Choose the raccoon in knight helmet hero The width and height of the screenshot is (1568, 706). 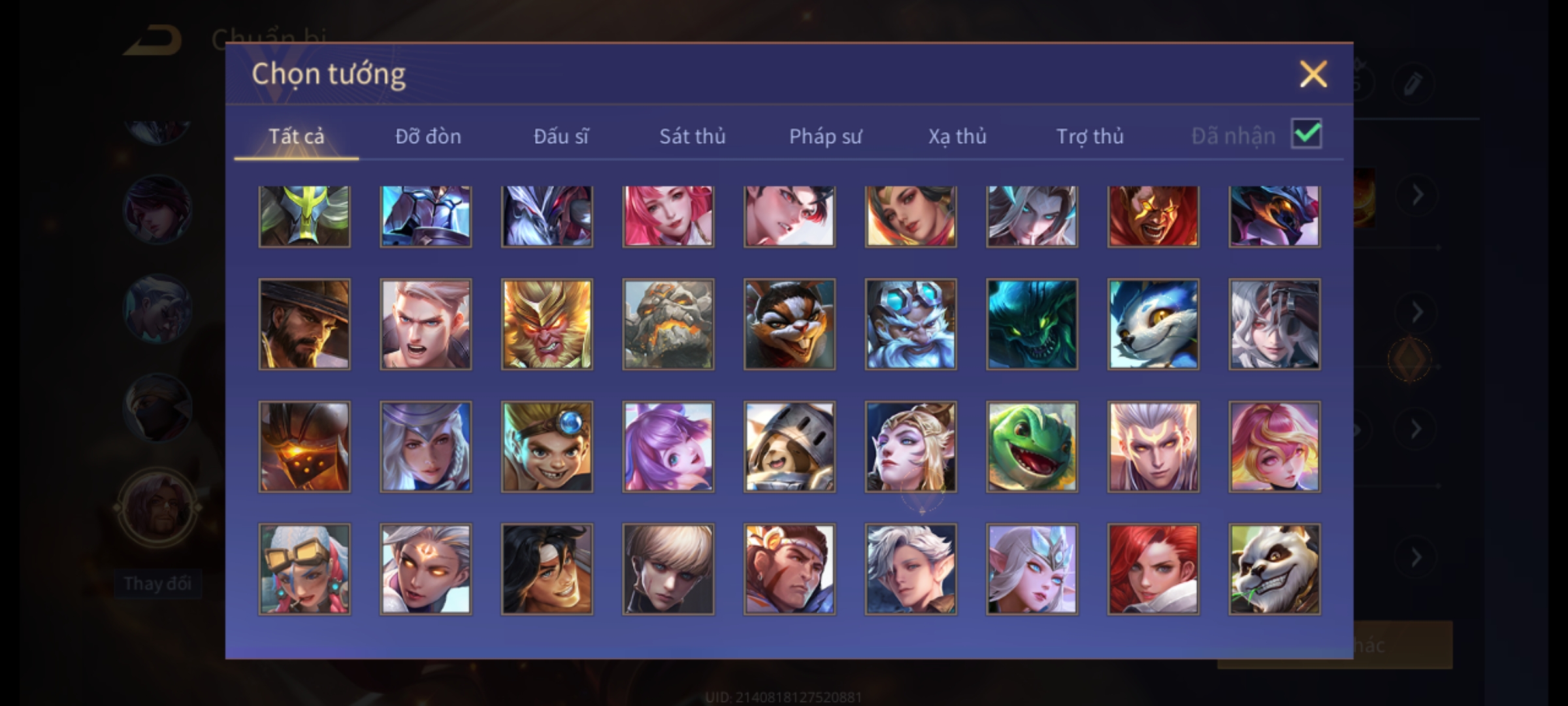[789, 446]
